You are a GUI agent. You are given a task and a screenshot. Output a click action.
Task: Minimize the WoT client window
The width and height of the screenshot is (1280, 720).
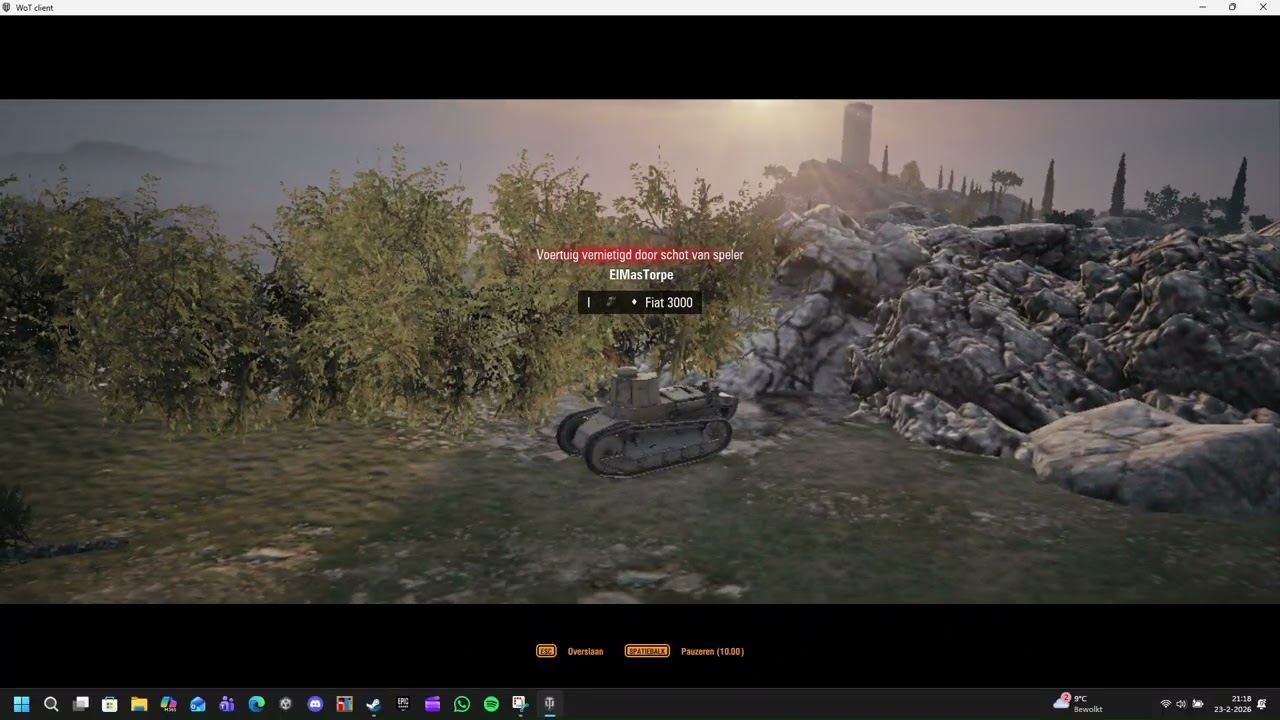click(x=1203, y=7)
